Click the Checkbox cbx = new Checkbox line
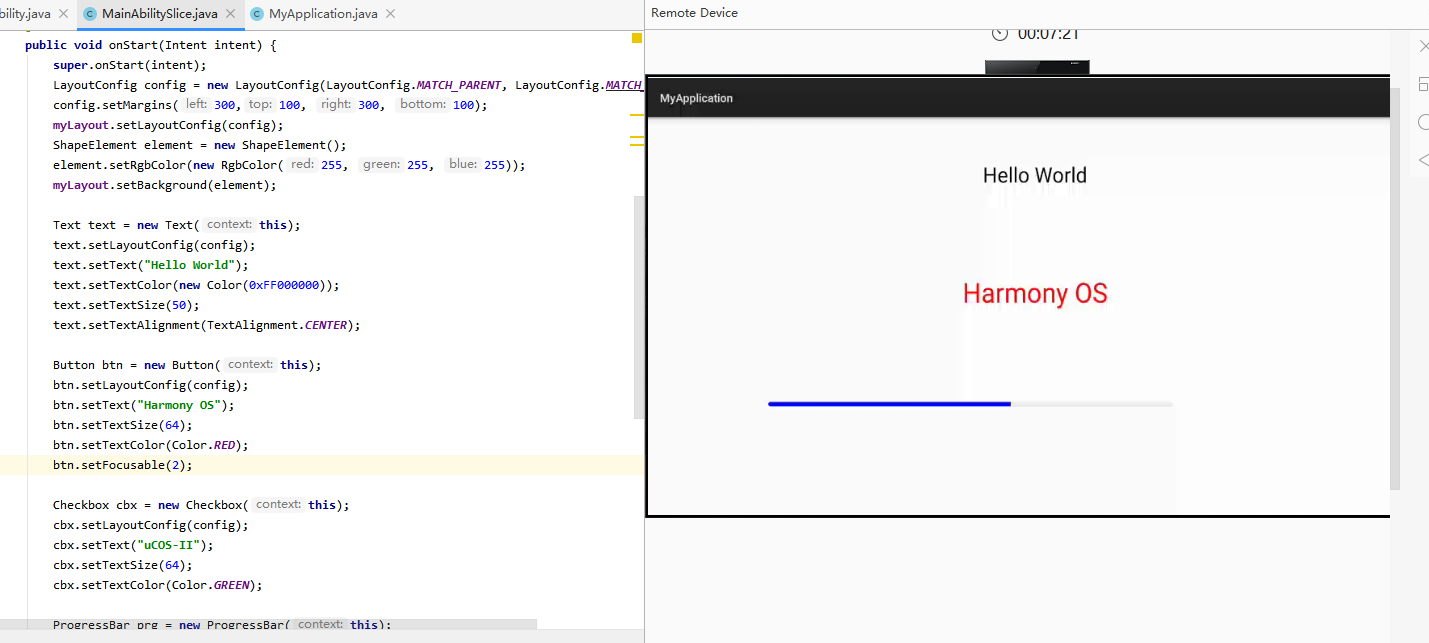 201,505
